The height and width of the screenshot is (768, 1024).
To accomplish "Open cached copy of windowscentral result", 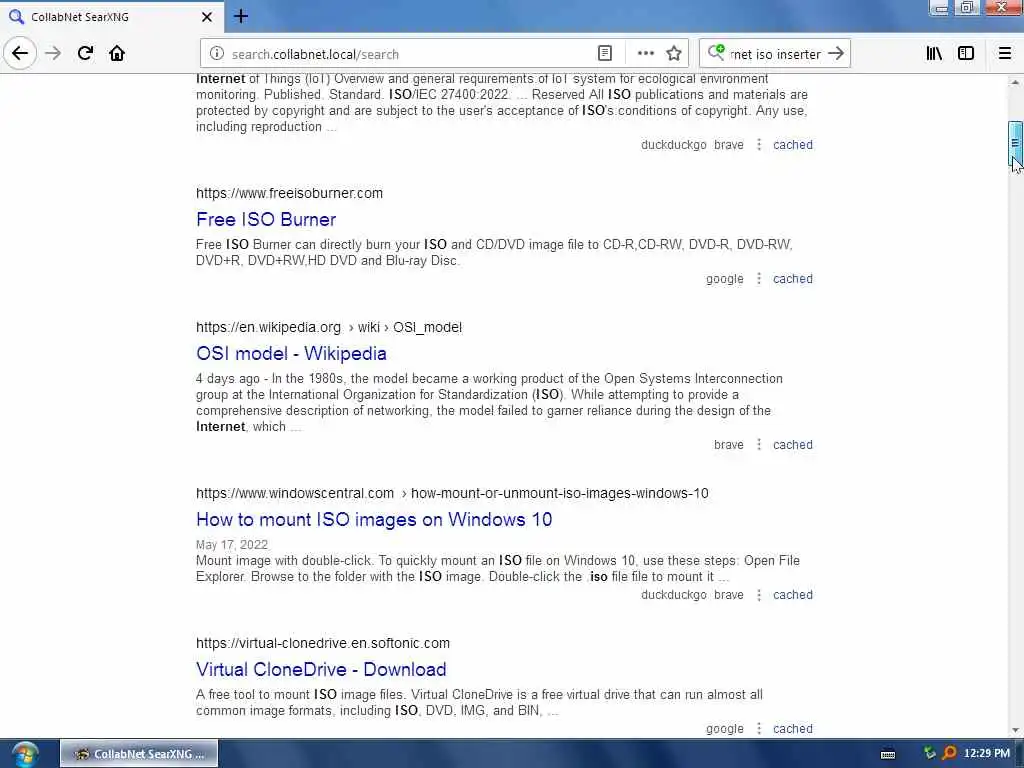I will click(793, 595).
